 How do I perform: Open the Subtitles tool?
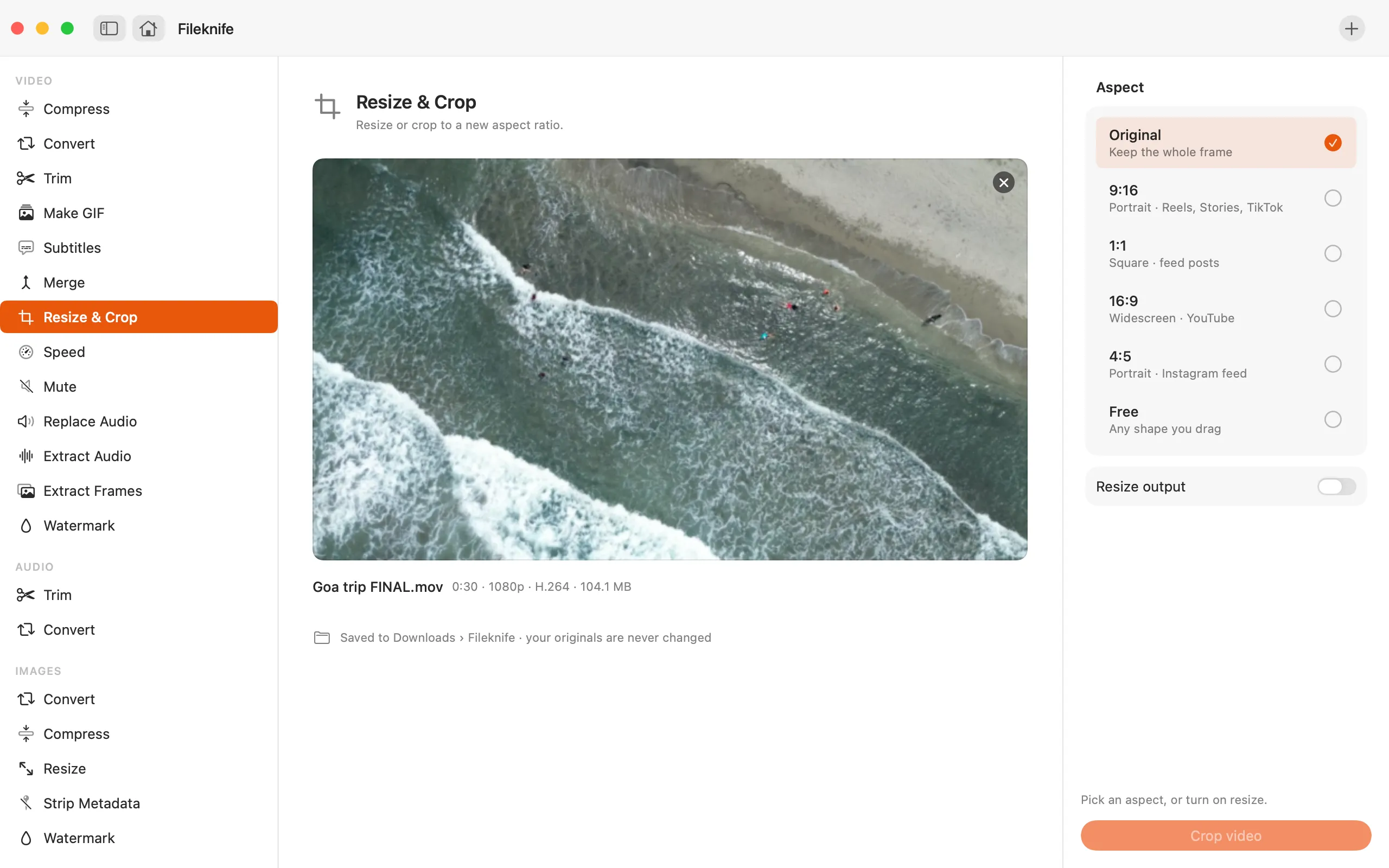click(139, 248)
